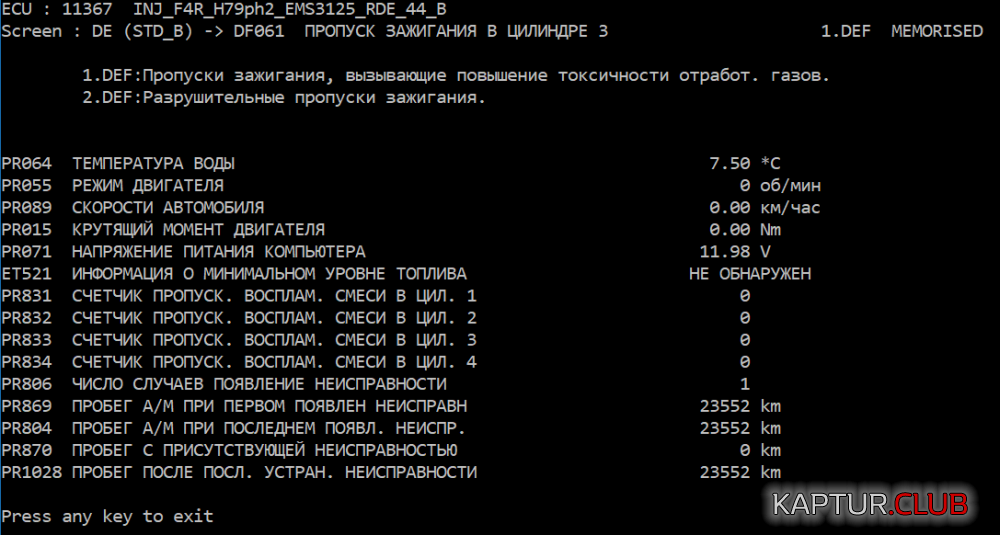Click the PR064 ТЕМПЕРАТУРА ВОДЫ row
This screenshot has width=1000, height=535.
point(154,163)
